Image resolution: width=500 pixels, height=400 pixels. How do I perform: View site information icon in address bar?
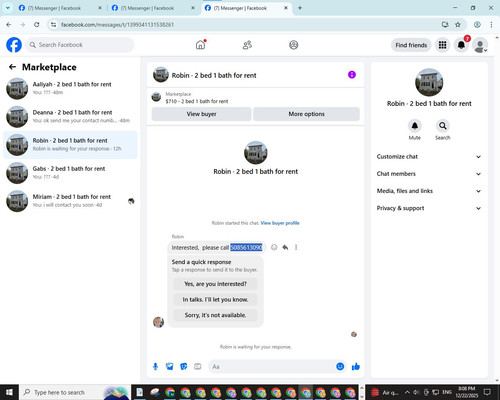pos(53,25)
